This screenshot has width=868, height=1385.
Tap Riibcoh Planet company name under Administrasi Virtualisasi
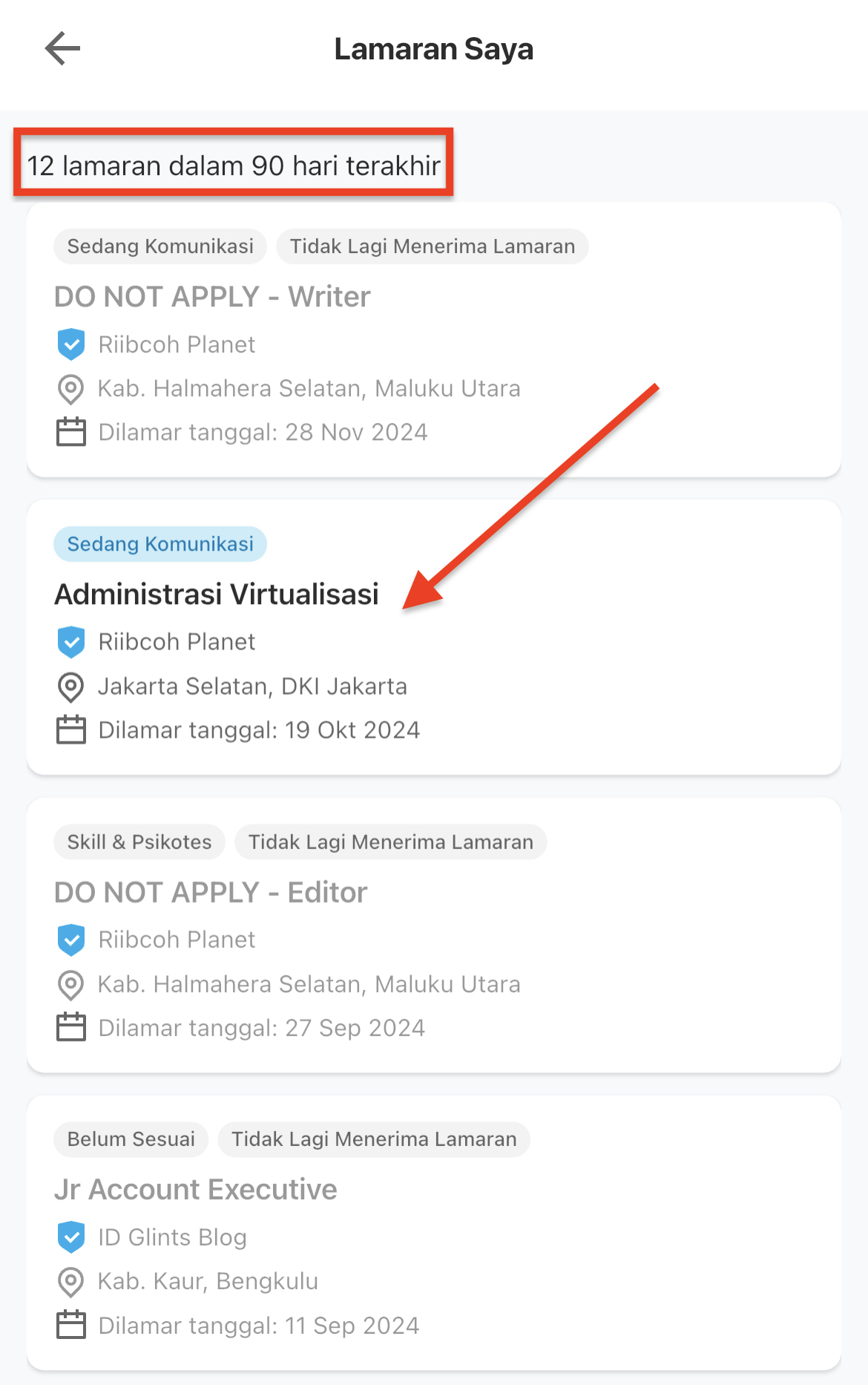pos(177,642)
